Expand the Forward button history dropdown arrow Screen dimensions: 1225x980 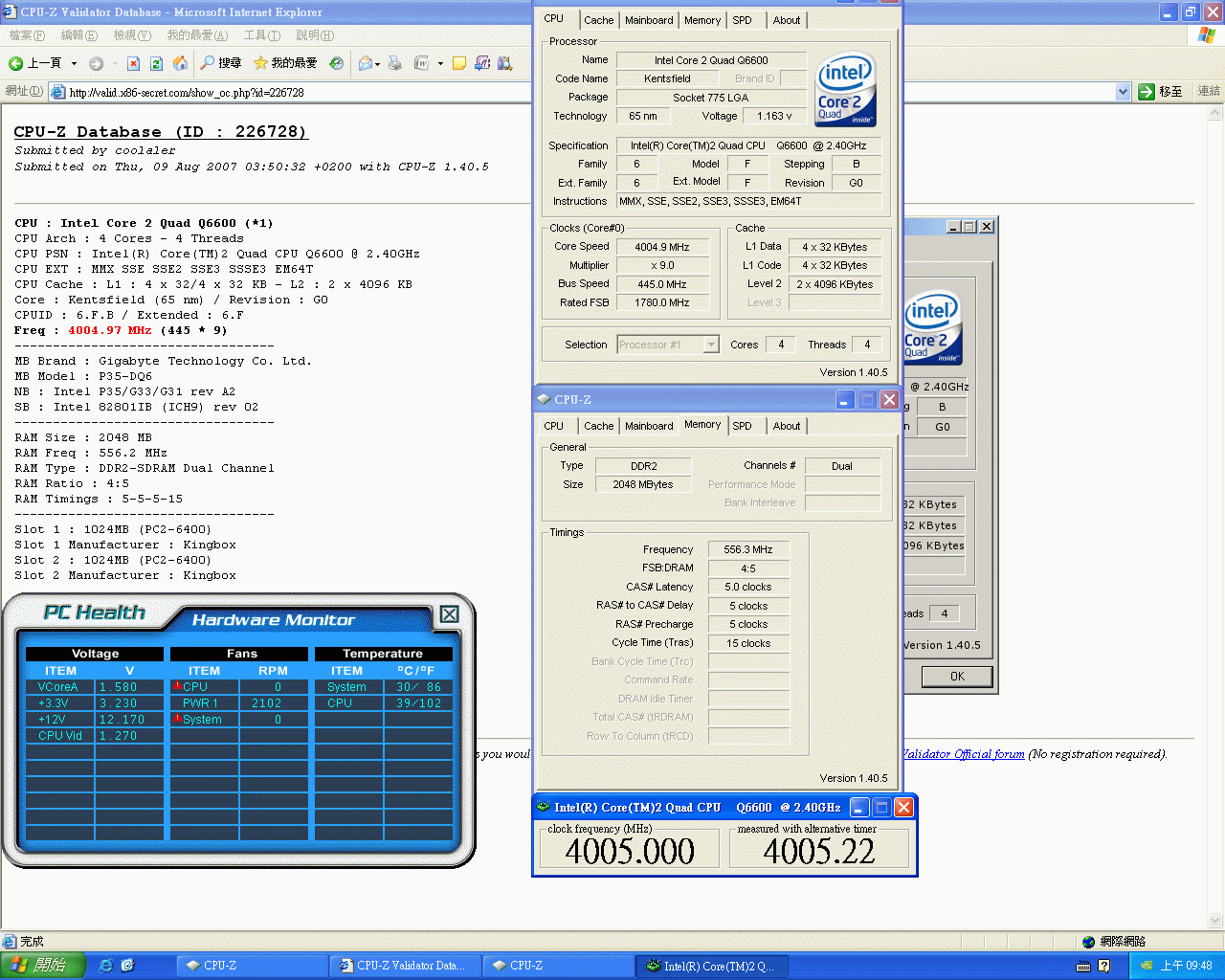(115, 63)
